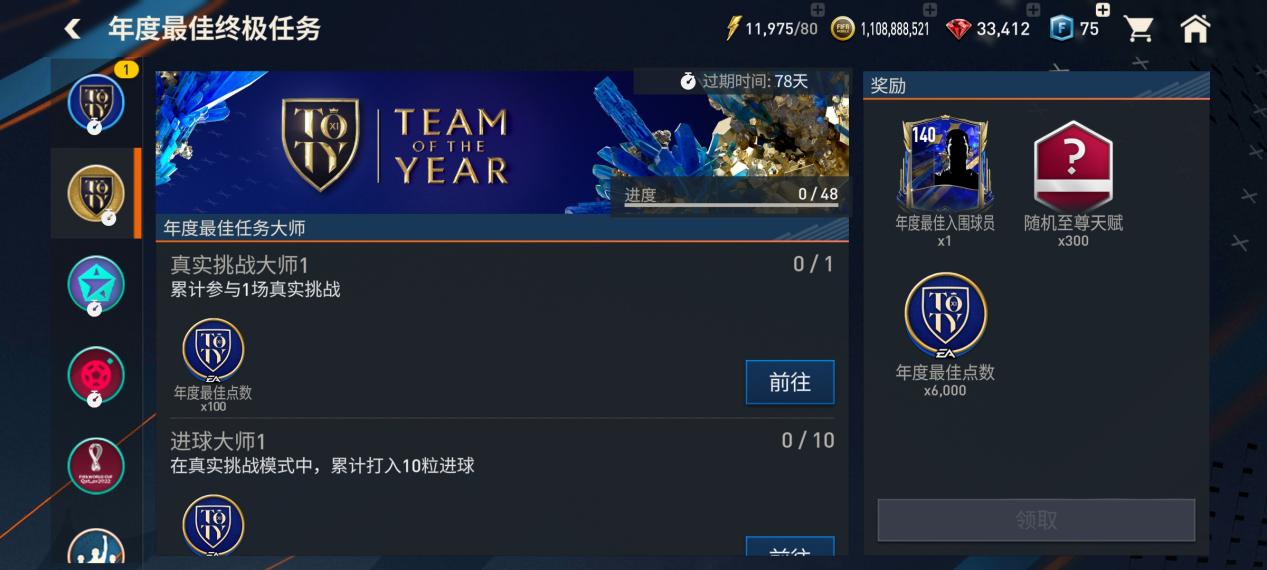Viewport: 1267px width, 570px height.
Task: Select the blue TOTY badge with notification
Action: pos(96,102)
